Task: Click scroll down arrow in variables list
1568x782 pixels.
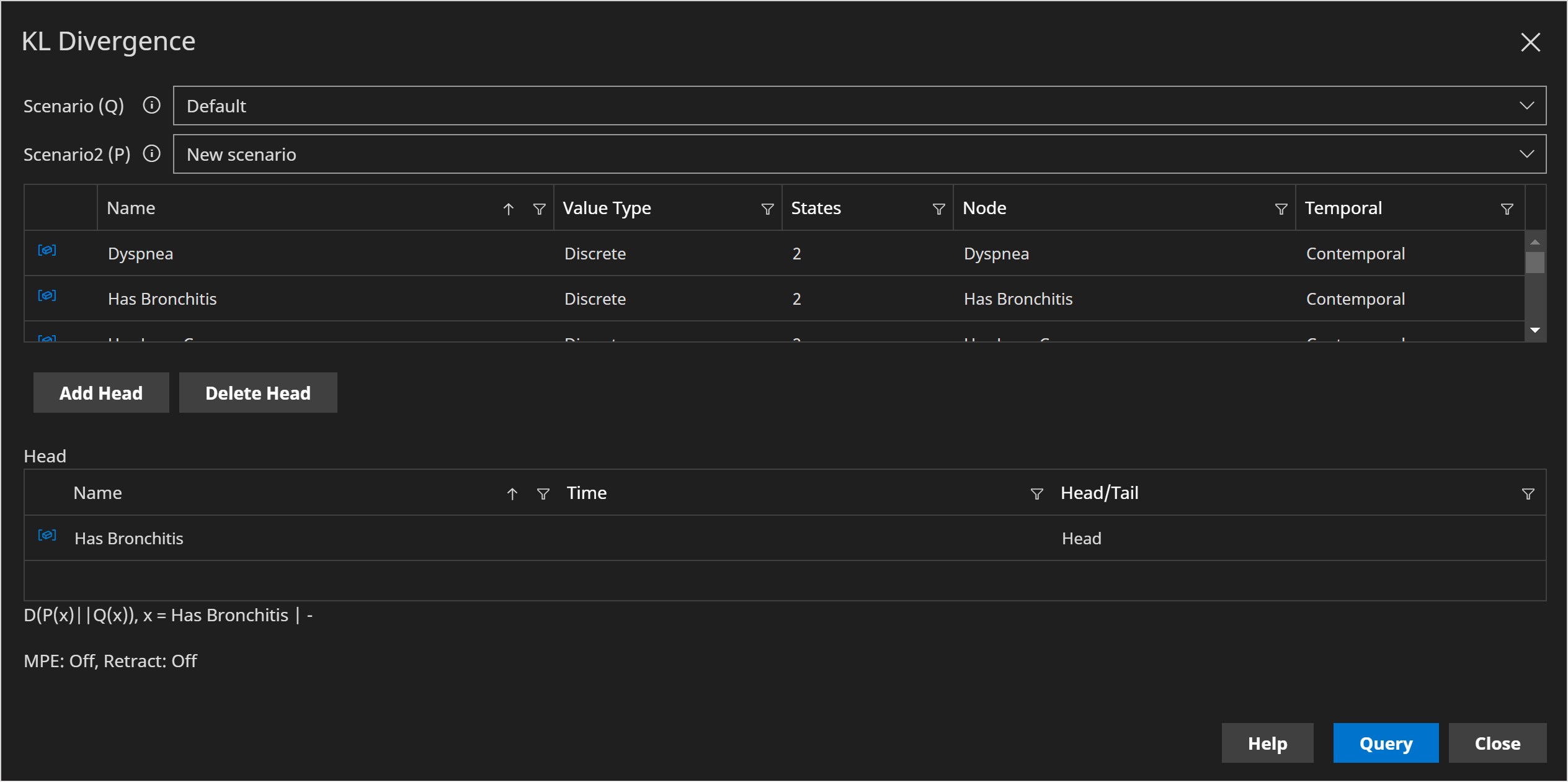Action: click(x=1535, y=330)
